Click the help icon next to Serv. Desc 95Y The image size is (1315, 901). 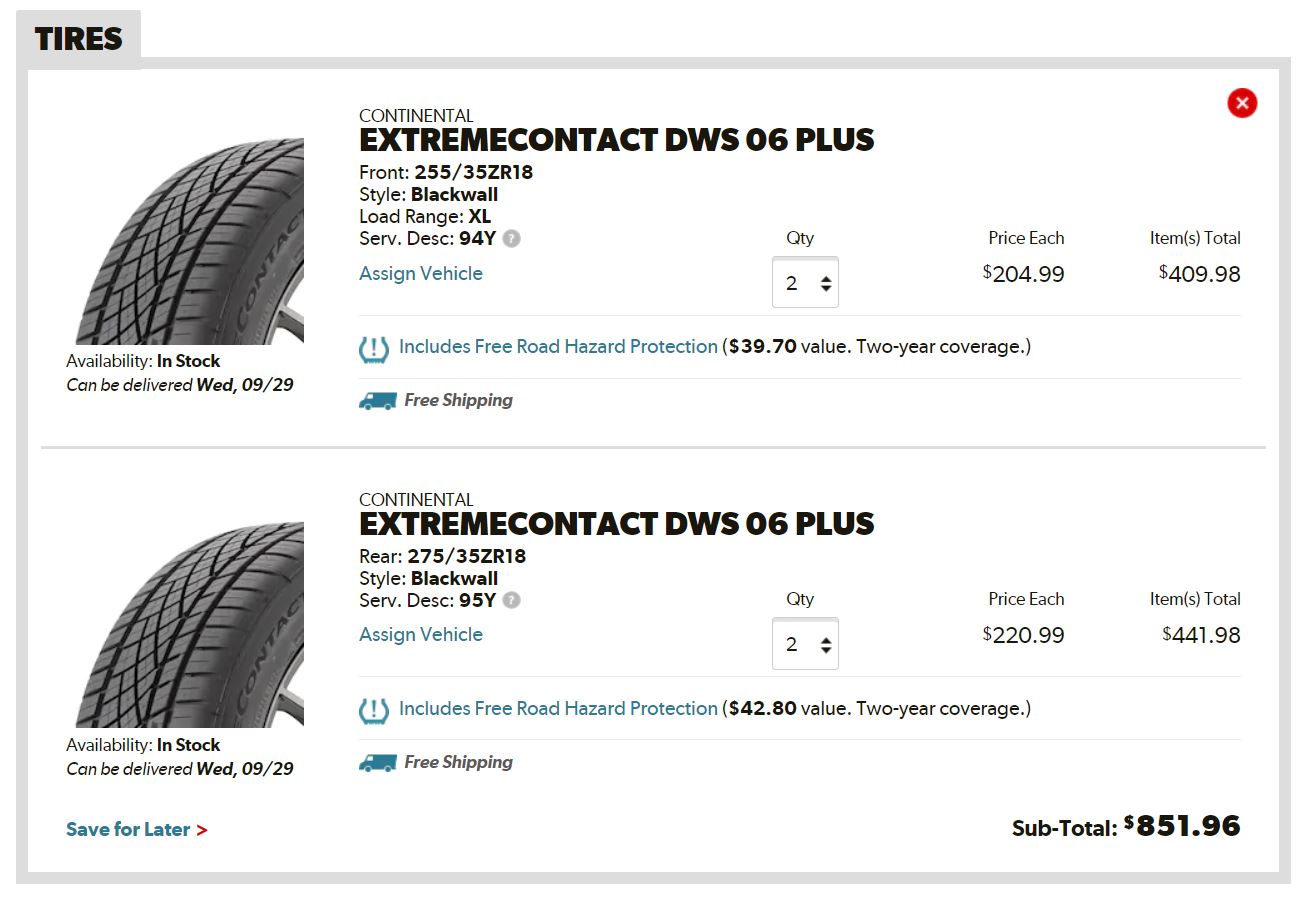point(511,601)
